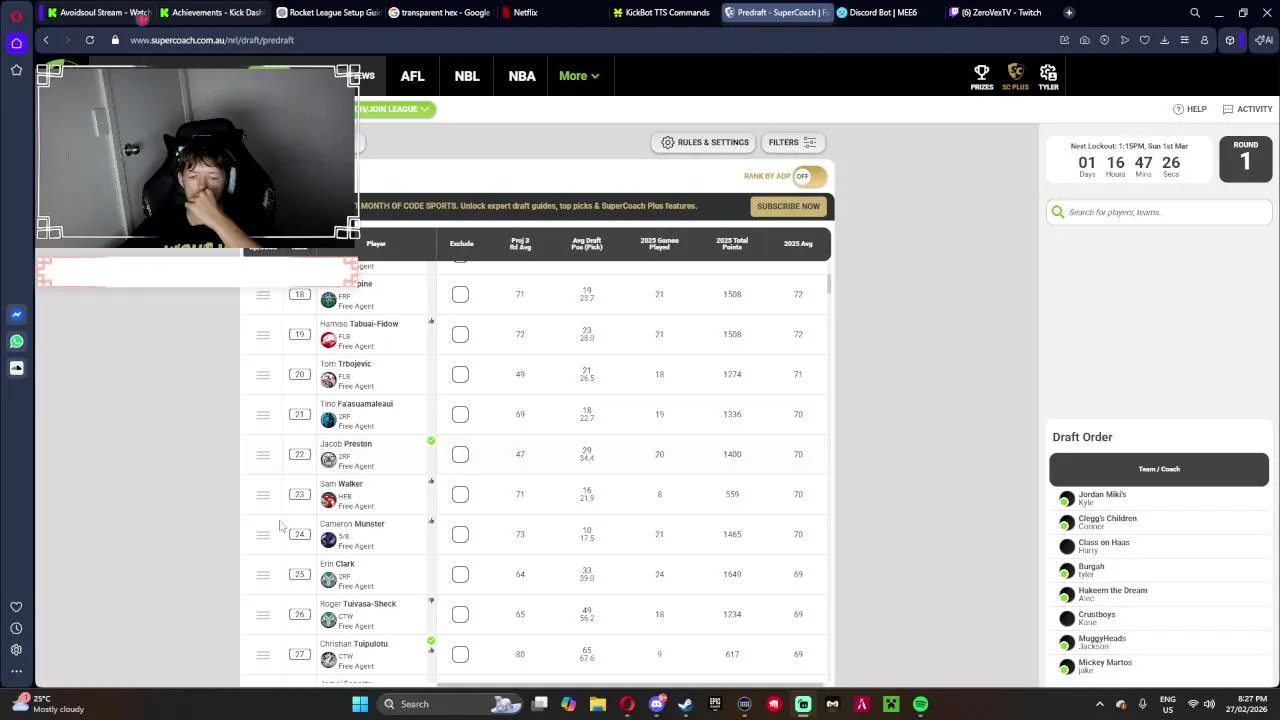The width and height of the screenshot is (1280, 720).
Task: Click the Search for players, teams field
Action: (1158, 212)
